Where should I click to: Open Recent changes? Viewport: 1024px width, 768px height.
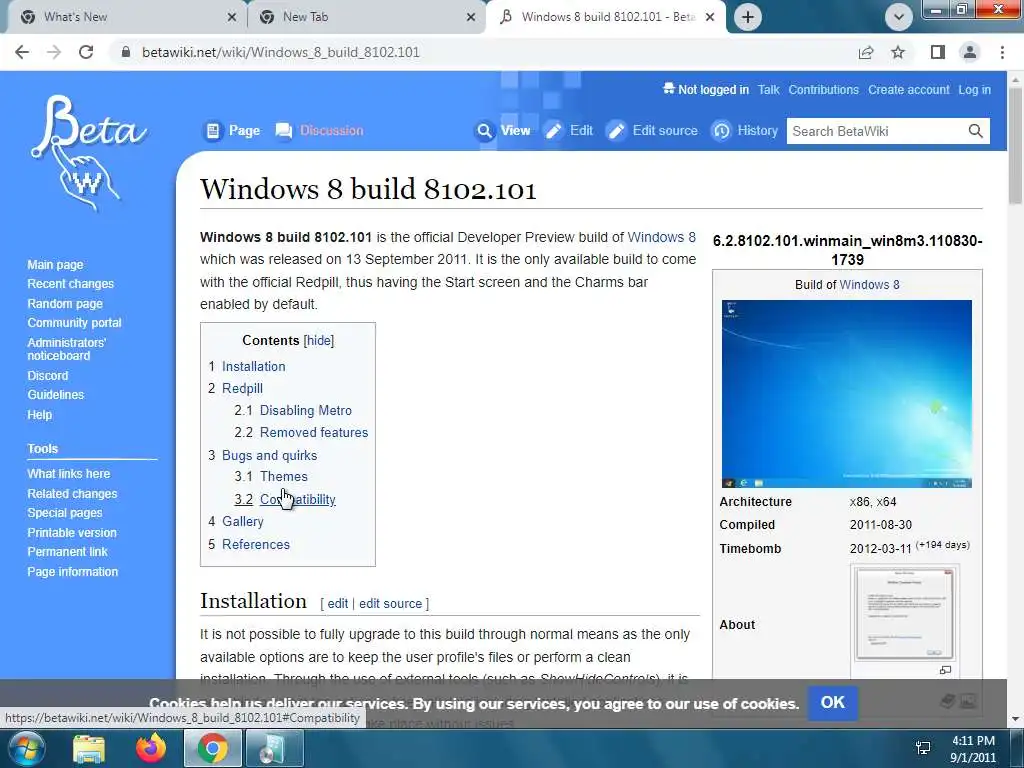pos(71,284)
